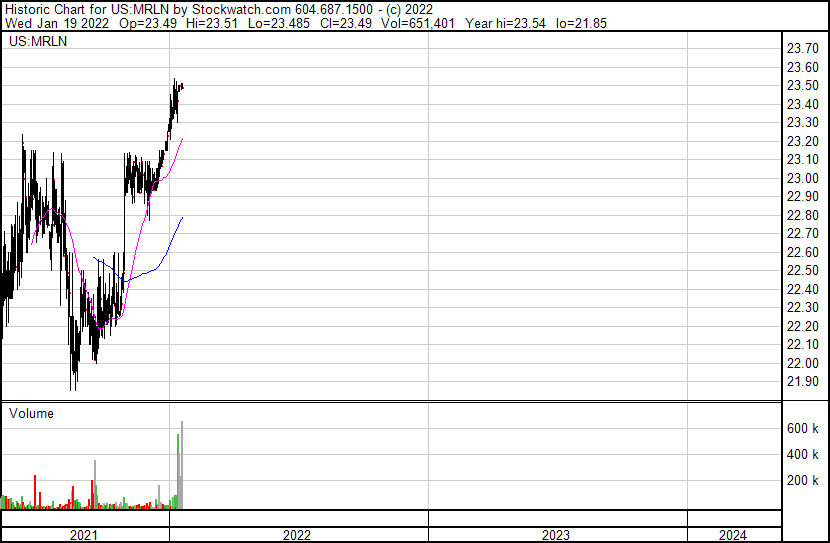Jump to the 2022 year label
This screenshot has width=830, height=543.
click(297, 534)
